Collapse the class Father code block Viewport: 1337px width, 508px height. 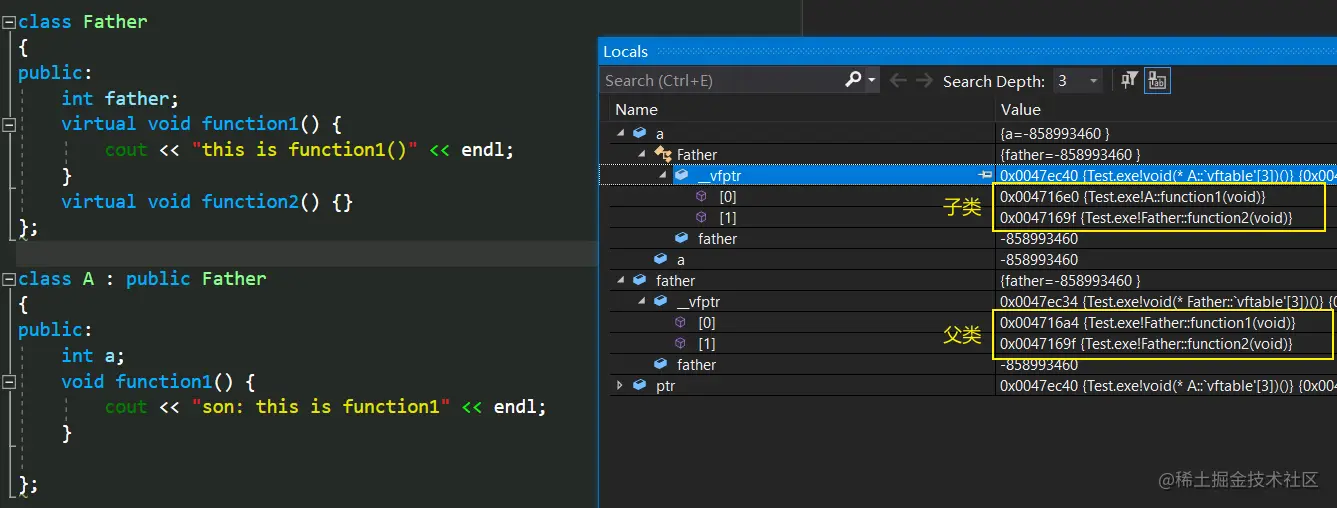9,21
